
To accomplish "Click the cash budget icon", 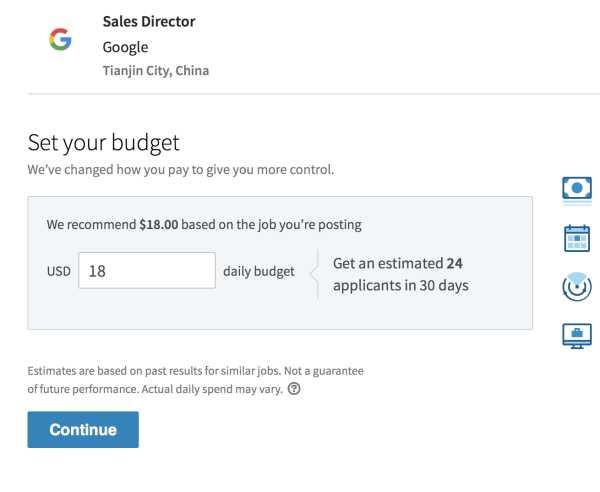I will click(x=577, y=187).
